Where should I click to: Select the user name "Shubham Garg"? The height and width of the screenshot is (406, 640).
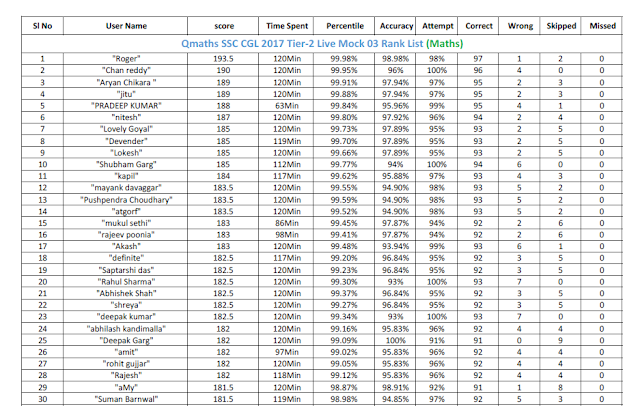[x=126, y=164]
